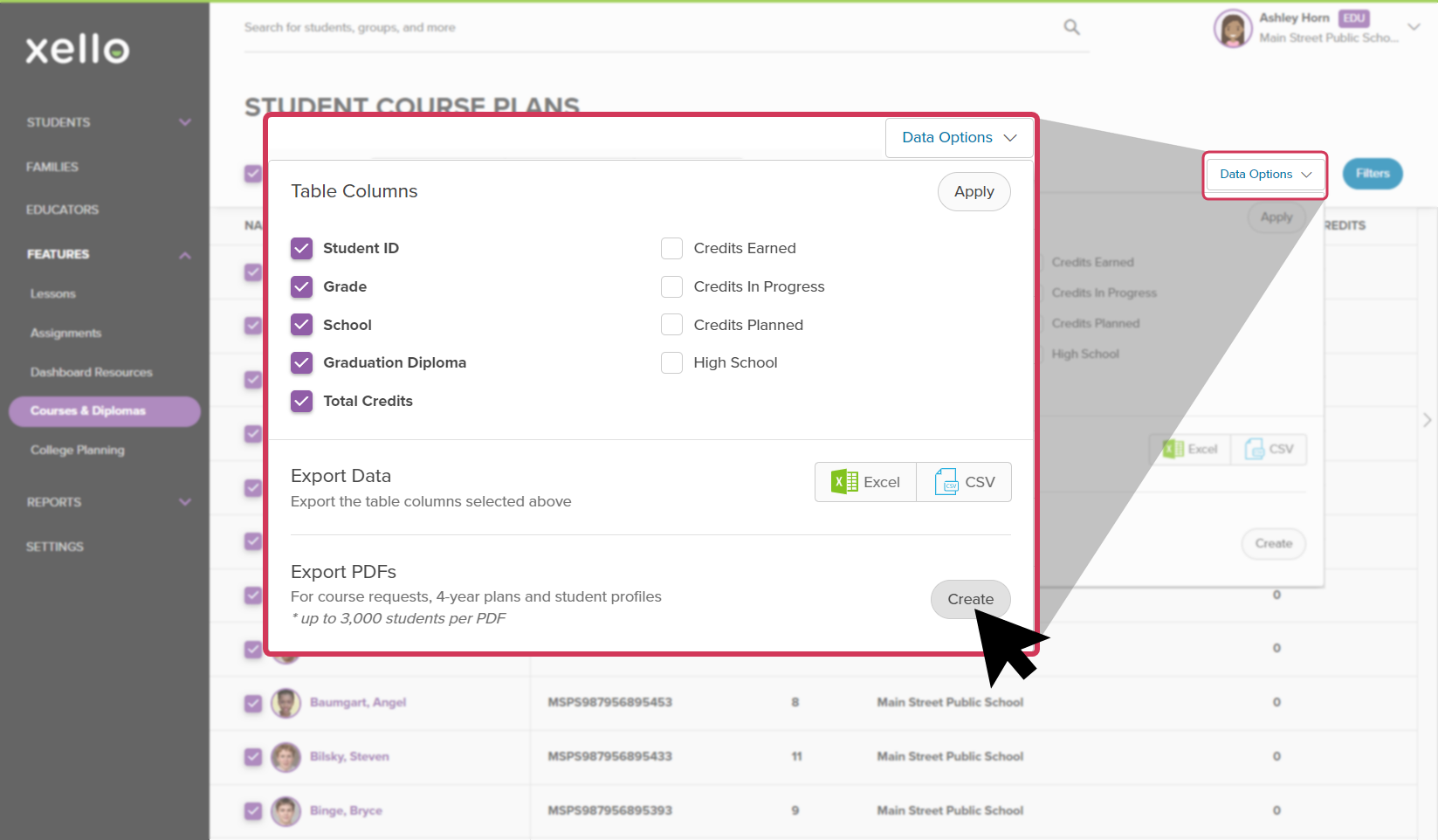1438x840 pixels.
Task: Deselect Binge, Bryce row checkbox
Action: tap(253, 811)
